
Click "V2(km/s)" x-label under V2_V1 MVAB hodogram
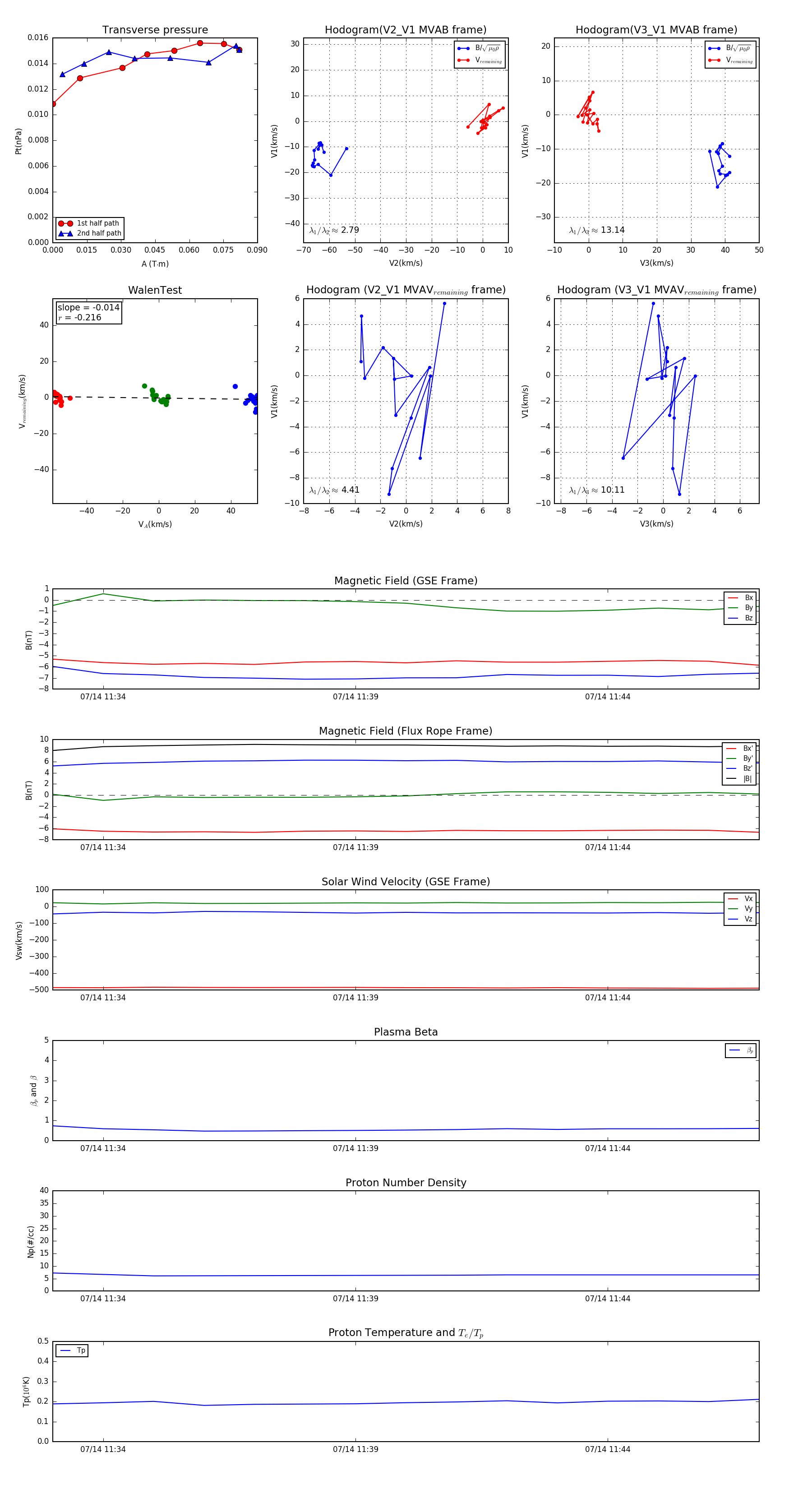click(x=406, y=264)
